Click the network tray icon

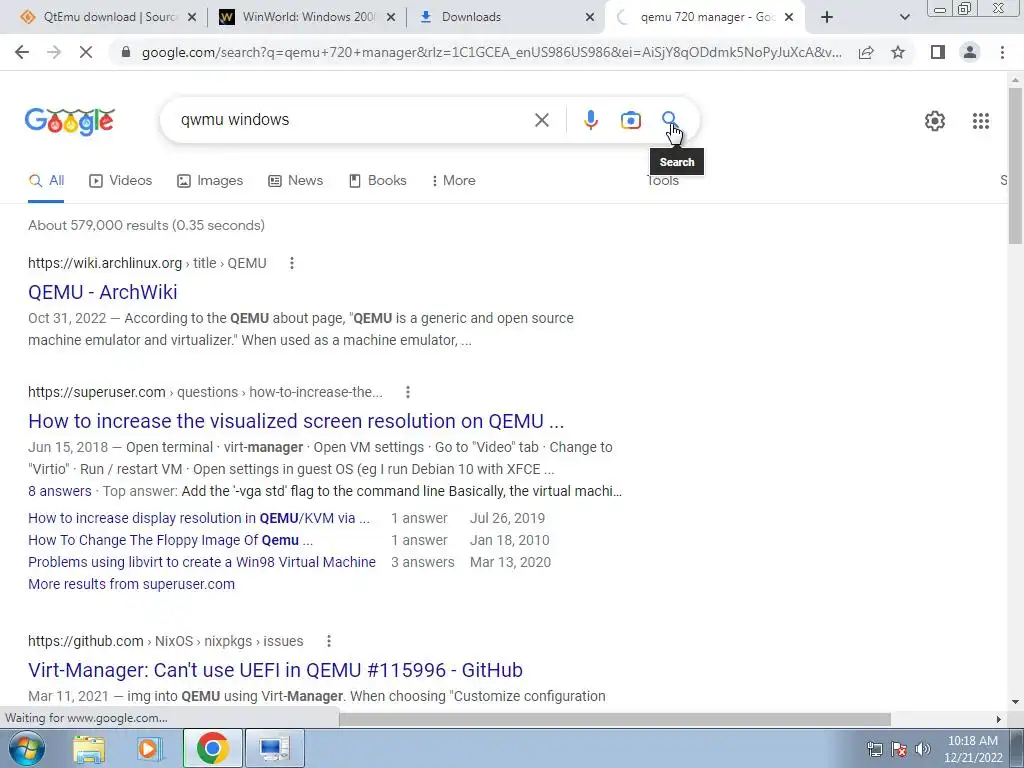(x=874, y=749)
